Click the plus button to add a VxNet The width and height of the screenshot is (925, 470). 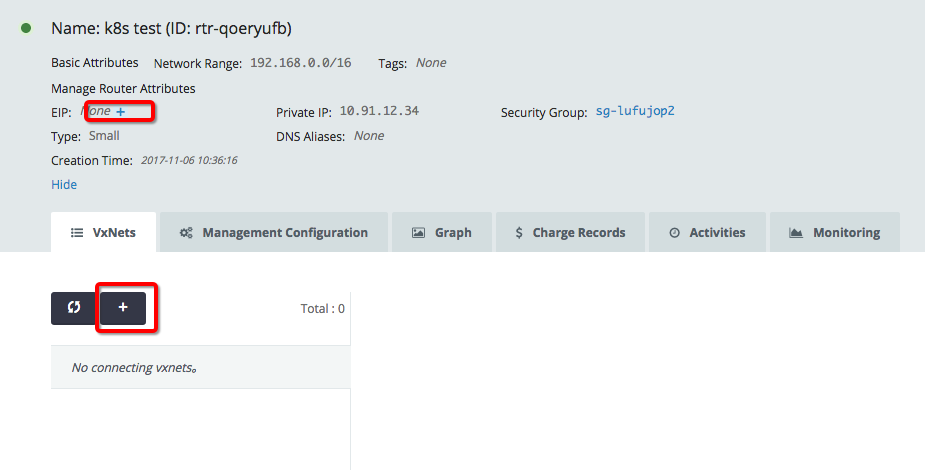pyautogui.click(x=123, y=308)
